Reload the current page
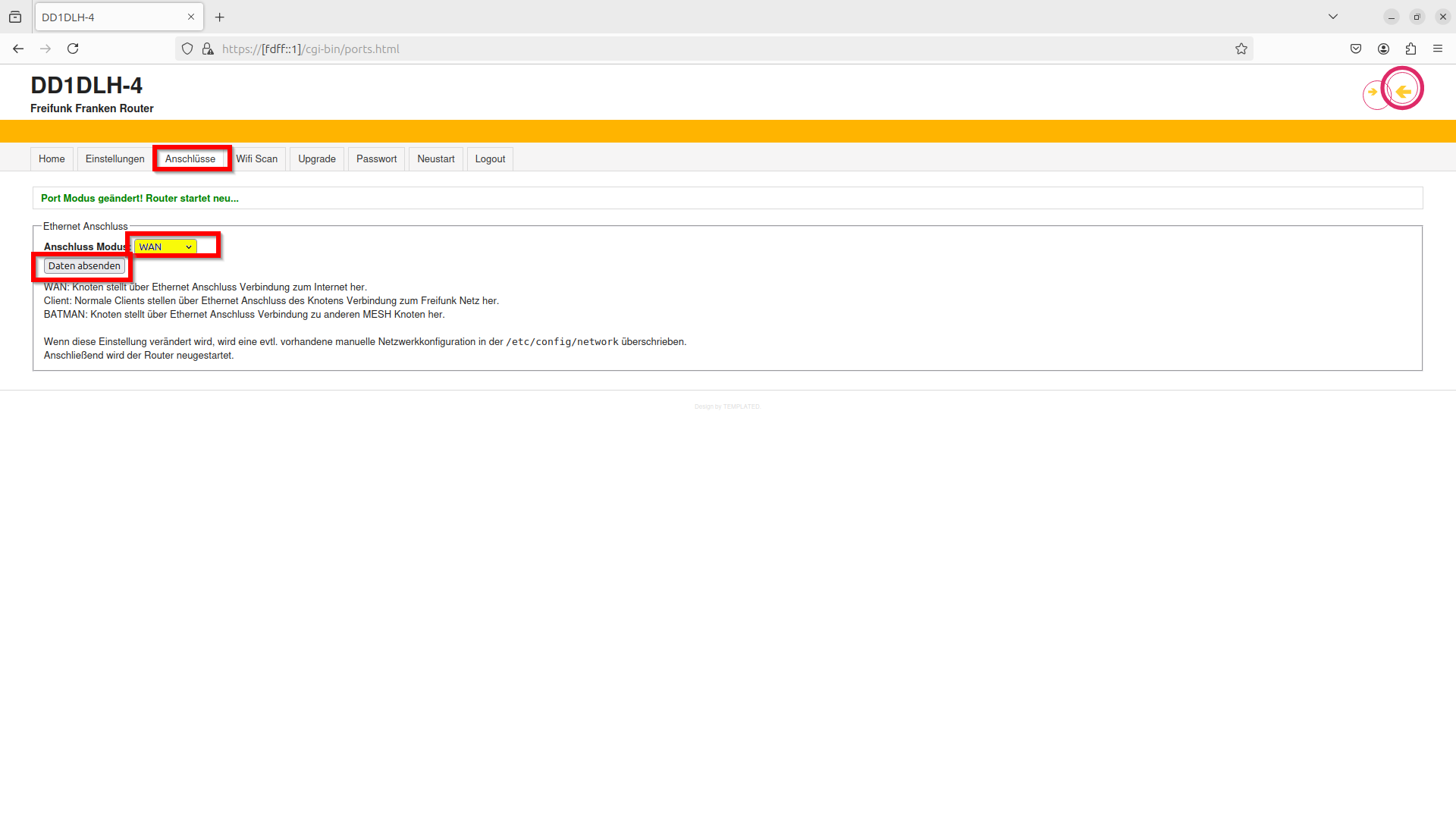 [73, 49]
